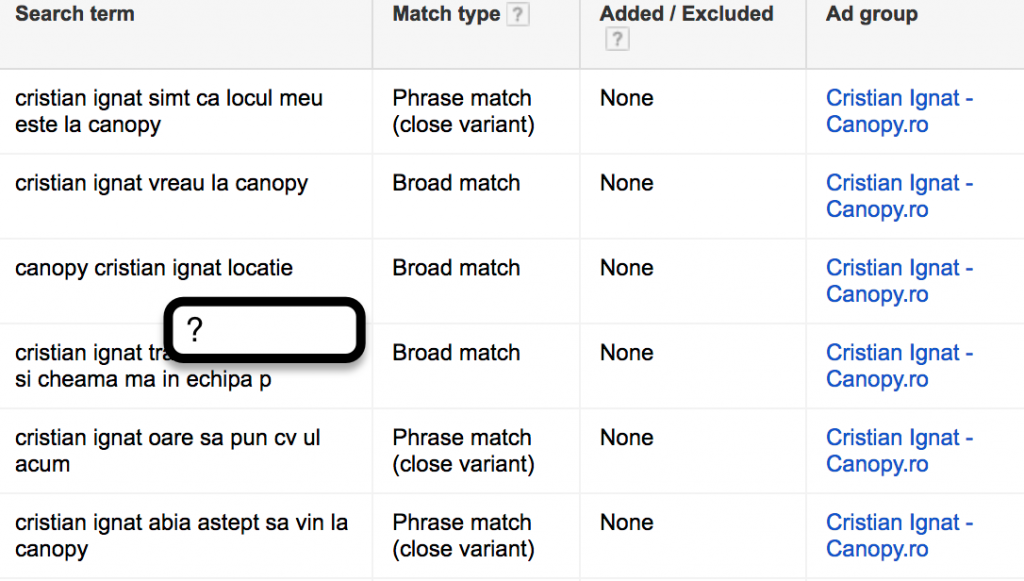Open ad group link in 'abia astept sa vin' row
This screenshot has height=581, width=1024.
[x=899, y=536]
